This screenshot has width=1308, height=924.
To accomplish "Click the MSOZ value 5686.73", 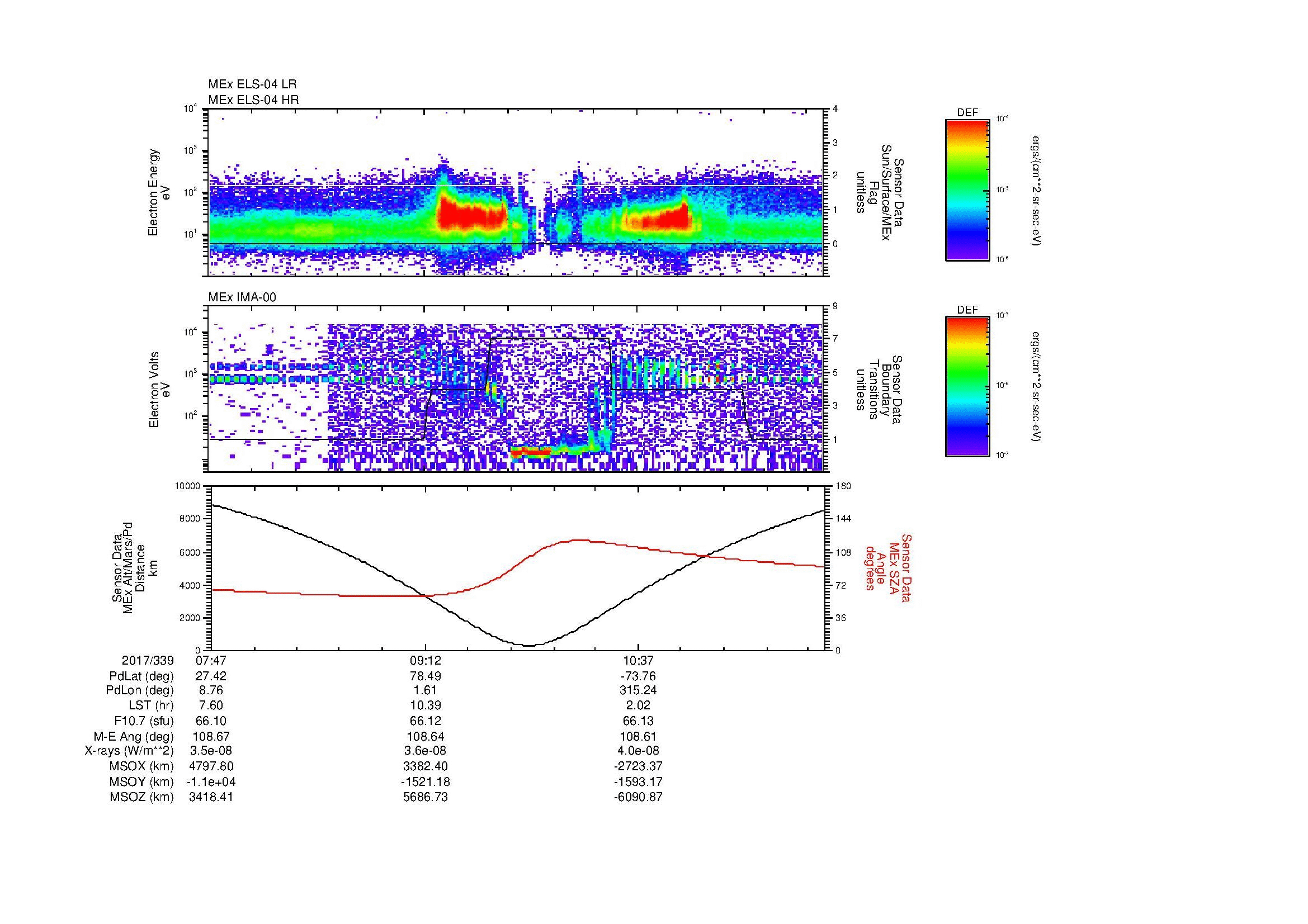I will (x=425, y=797).
